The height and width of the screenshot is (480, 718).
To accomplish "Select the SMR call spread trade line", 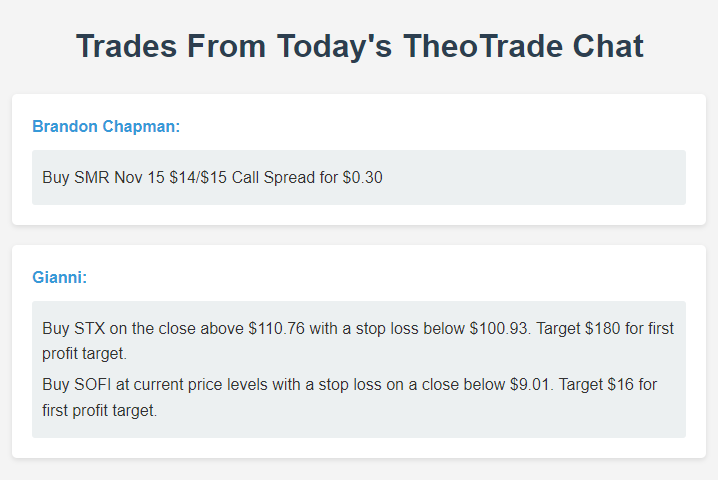I will [212, 178].
